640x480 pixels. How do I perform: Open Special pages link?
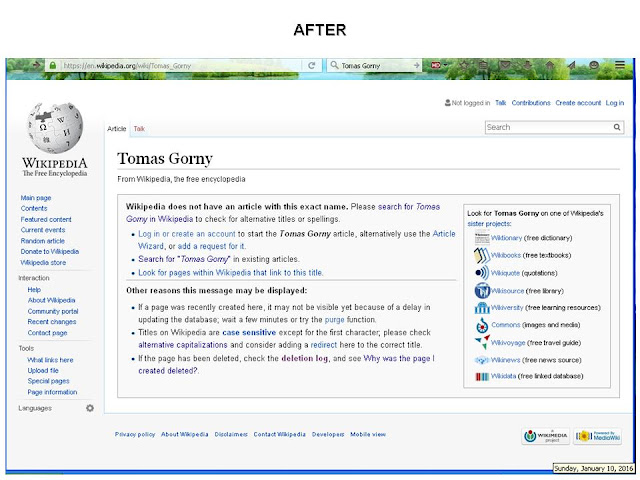(48, 381)
